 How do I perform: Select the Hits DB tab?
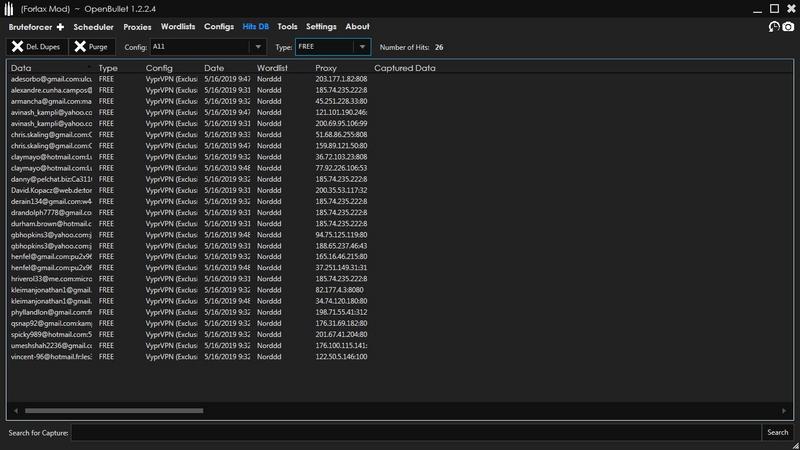[255, 27]
